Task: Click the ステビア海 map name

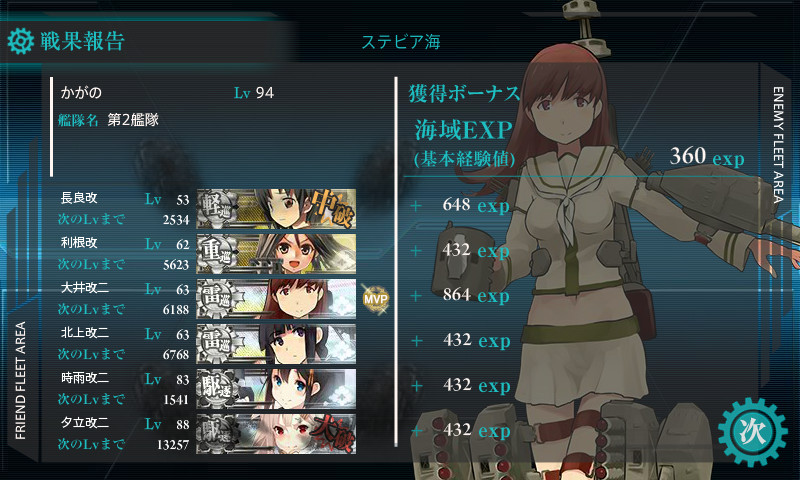Action: tap(401, 42)
